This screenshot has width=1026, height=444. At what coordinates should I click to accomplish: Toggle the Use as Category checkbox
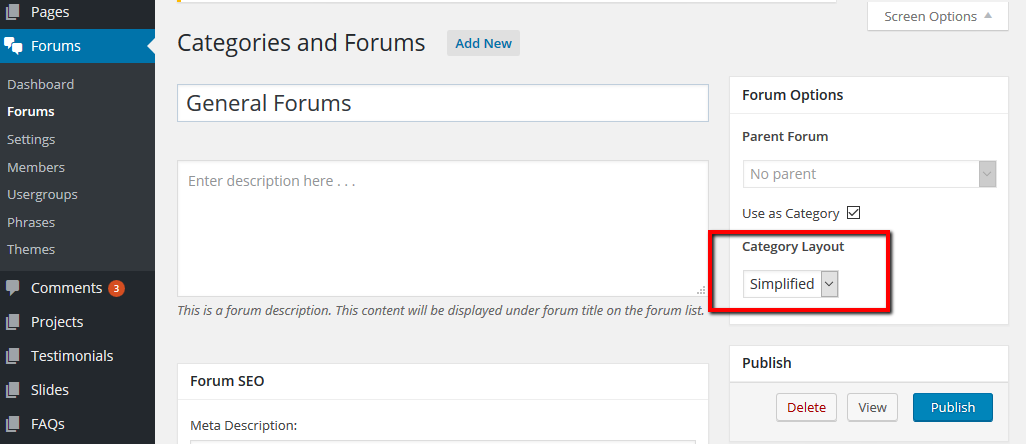[853, 213]
